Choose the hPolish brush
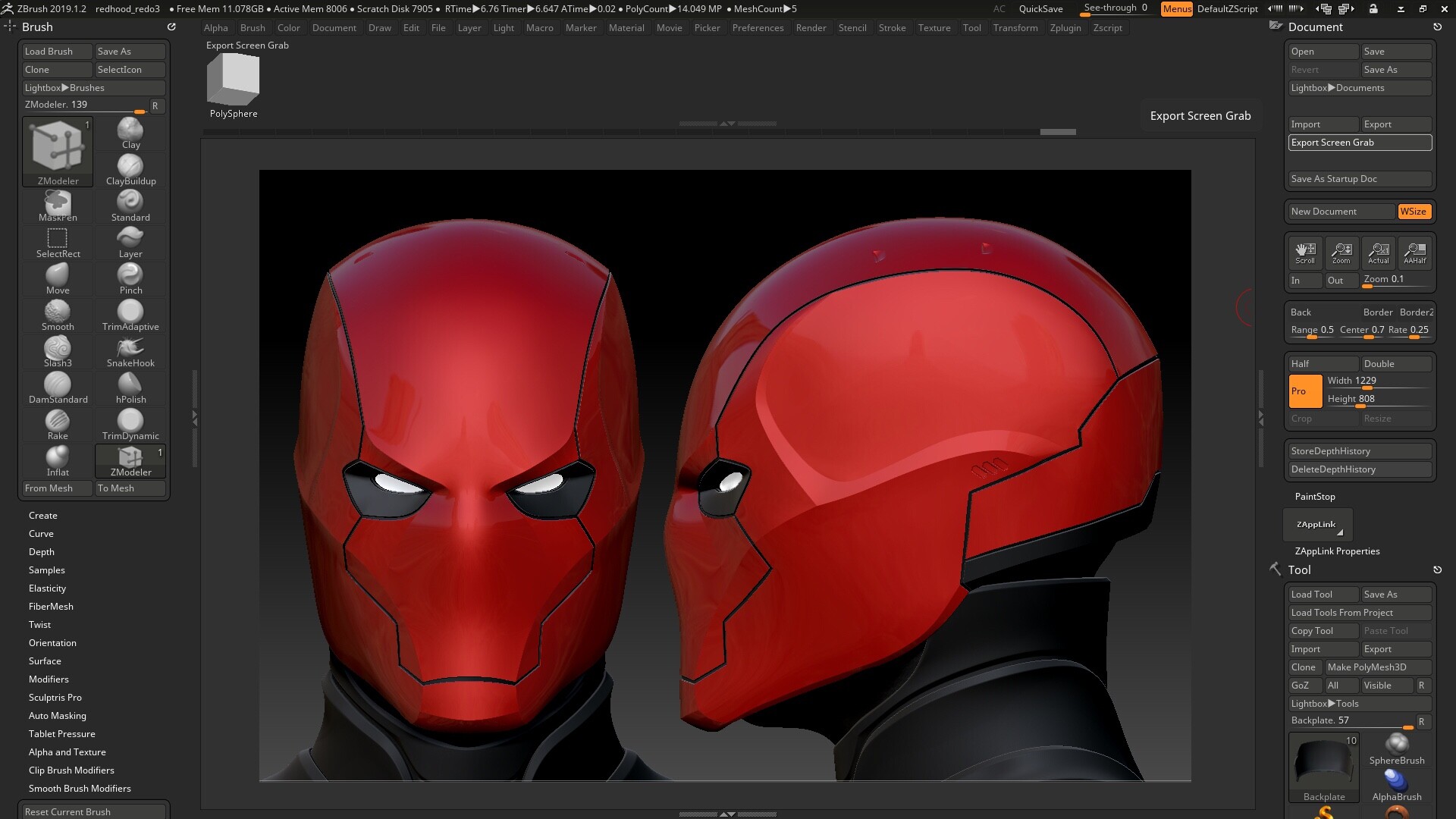This screenshot has height=819, width=1456. click(x=130, y=388)
